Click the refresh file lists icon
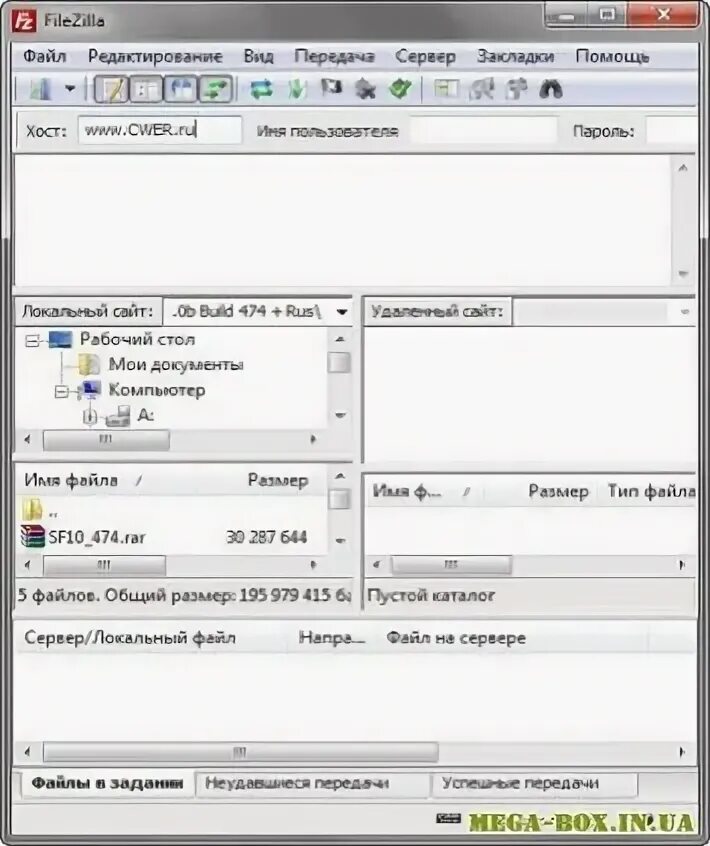Image resolution: width=710 pixels, height=846 pixels. [262, 89]
